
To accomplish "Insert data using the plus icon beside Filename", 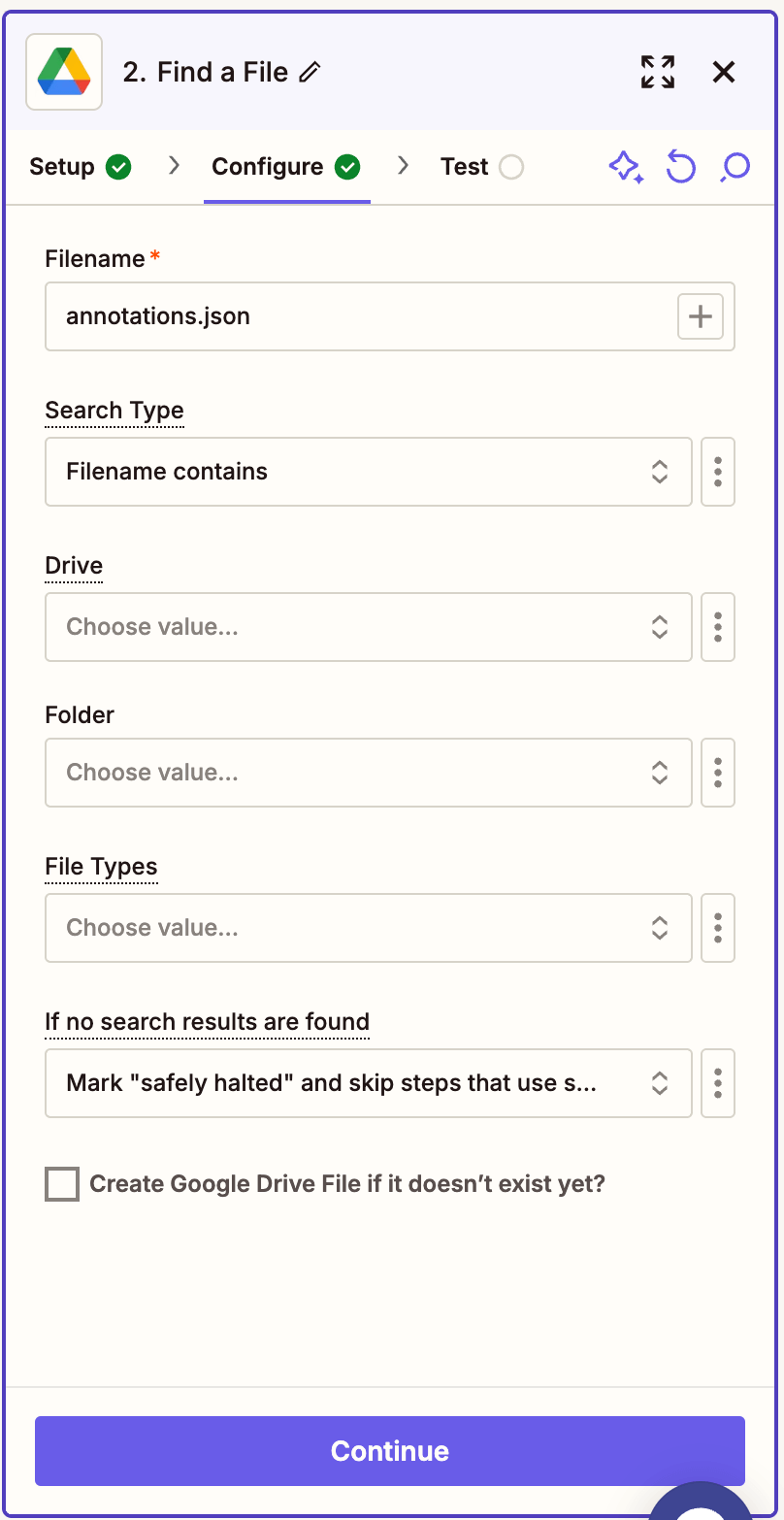I will point(700,316).
